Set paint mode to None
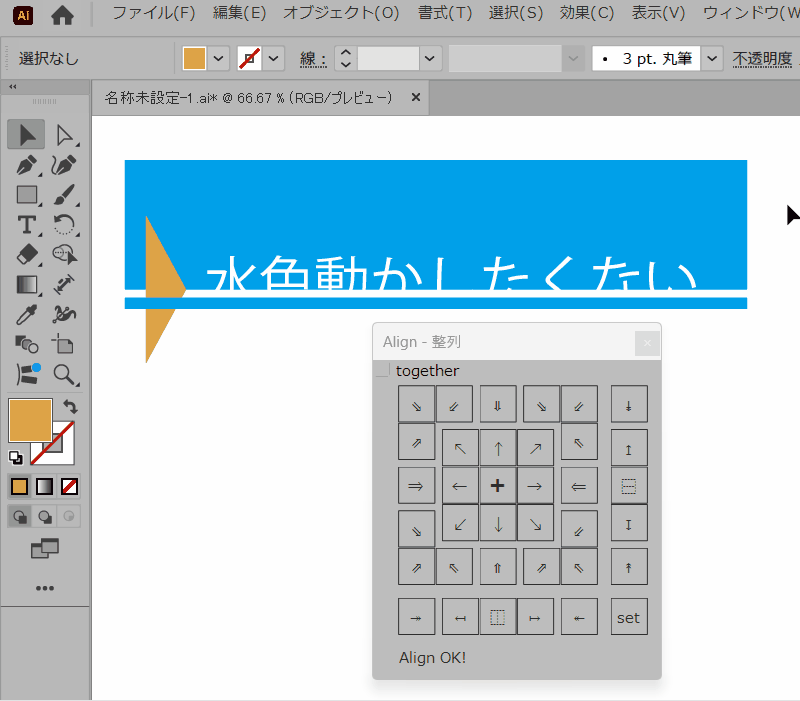The image size is (800, 701). [x=70, y=487]
